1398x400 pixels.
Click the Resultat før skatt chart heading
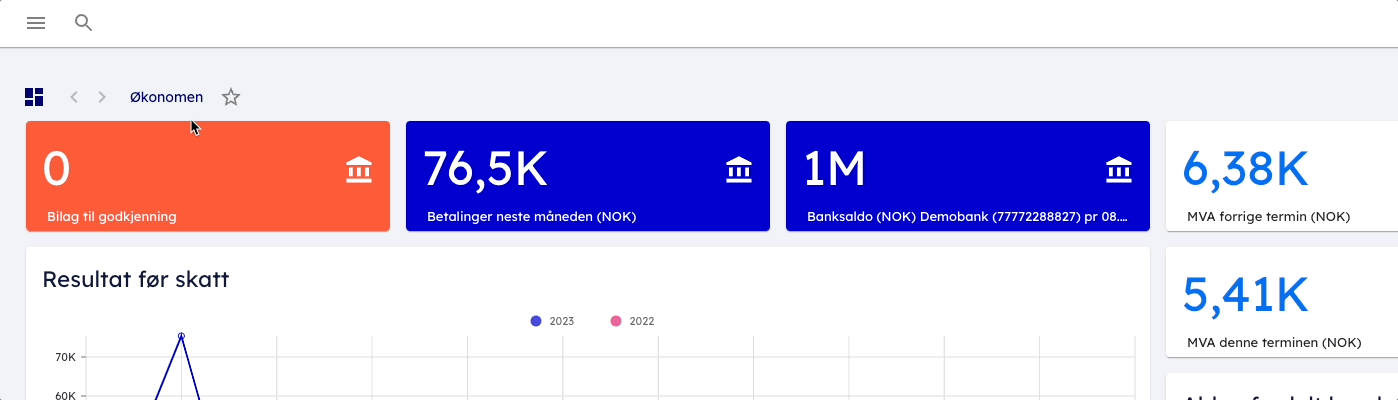pyautogui.click(x=136, y=280)
